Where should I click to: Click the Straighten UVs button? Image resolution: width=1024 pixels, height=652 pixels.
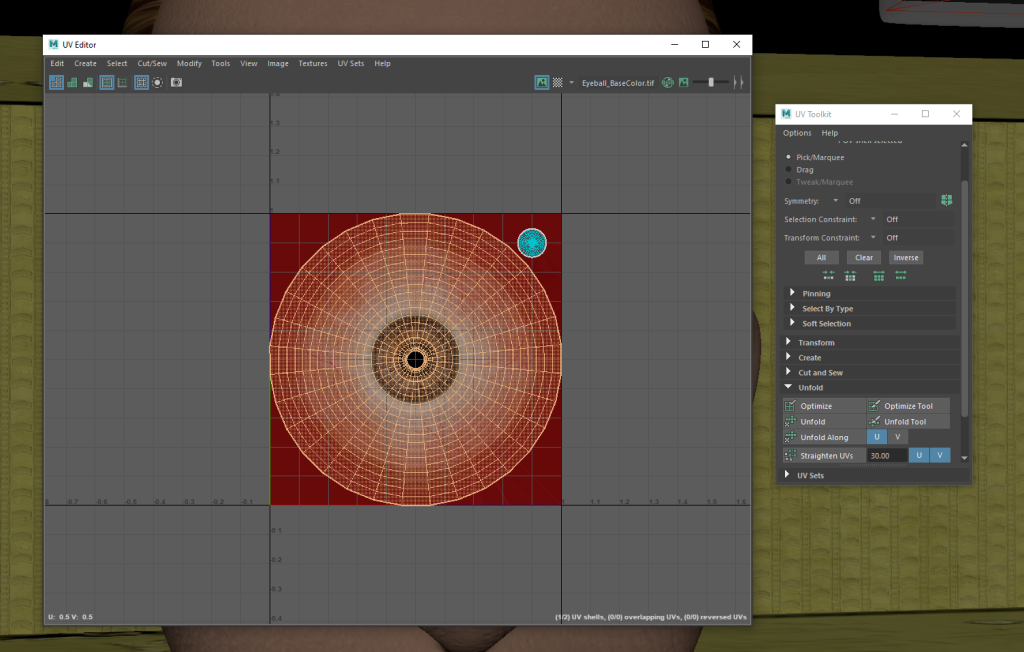click(x=824, y=455)
